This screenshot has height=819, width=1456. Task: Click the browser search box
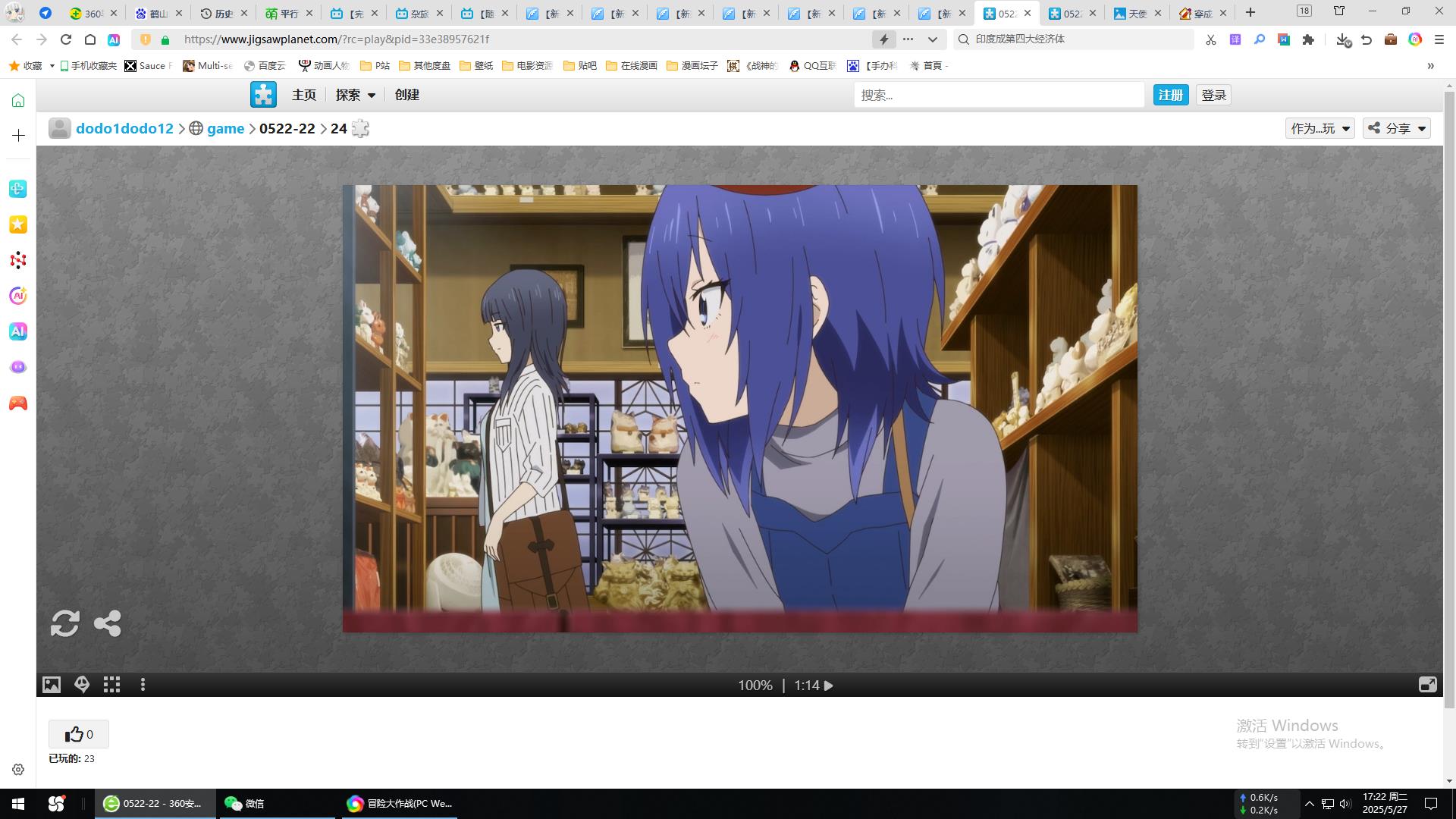(x=1075, y=39)
